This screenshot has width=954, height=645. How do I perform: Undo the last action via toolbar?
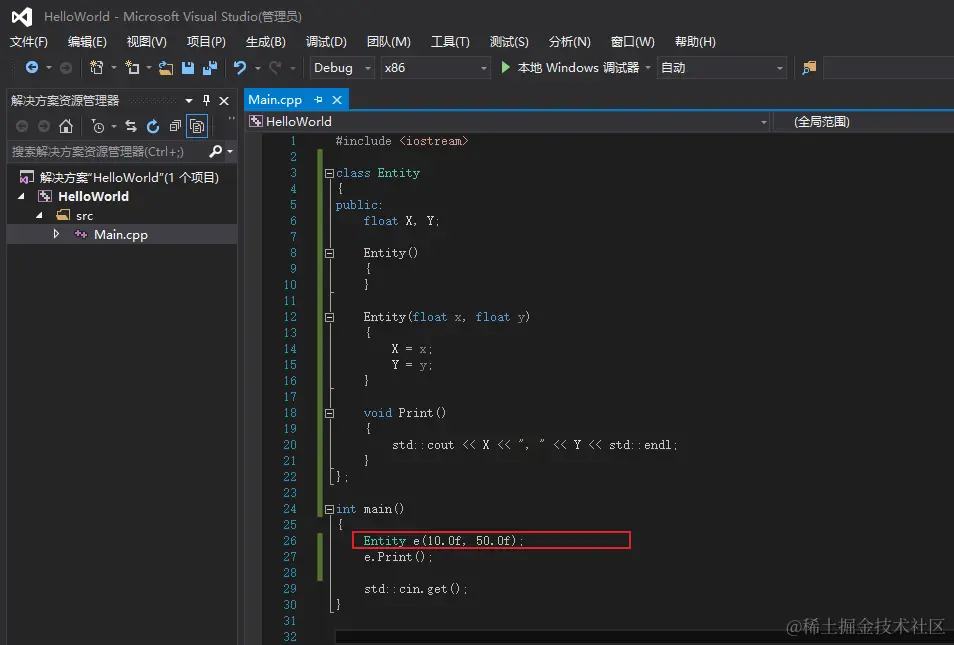pyautogui.click(x=240, y=68)
